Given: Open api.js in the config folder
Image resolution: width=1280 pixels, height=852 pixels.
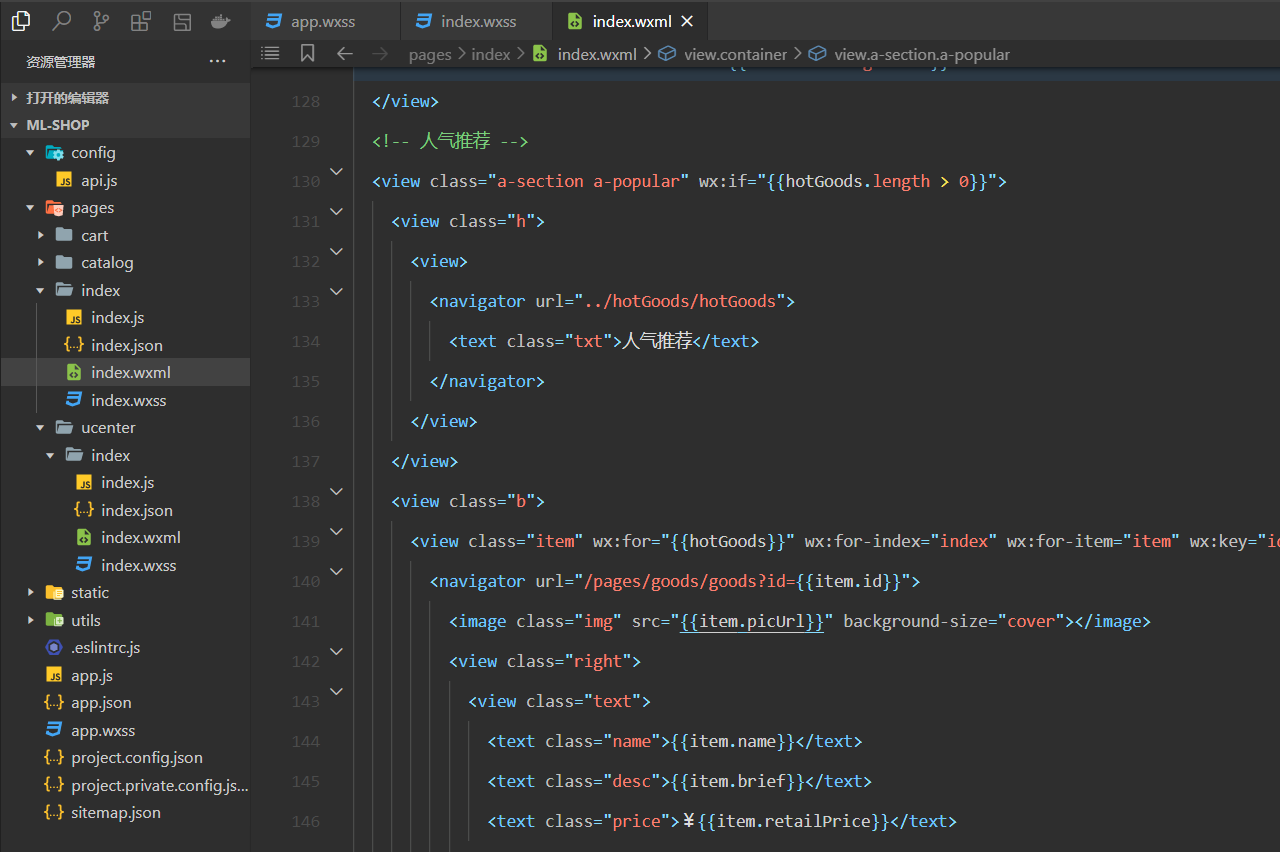Looking at the screenshot, I should pyautogui.click(x=125, y=180).
